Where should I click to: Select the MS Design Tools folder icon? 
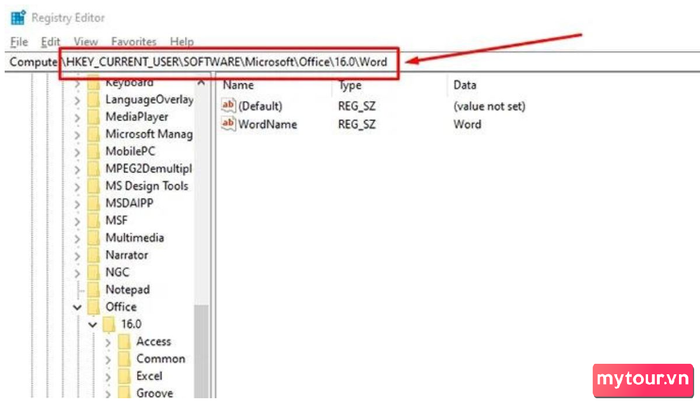[x=94, y=186]
